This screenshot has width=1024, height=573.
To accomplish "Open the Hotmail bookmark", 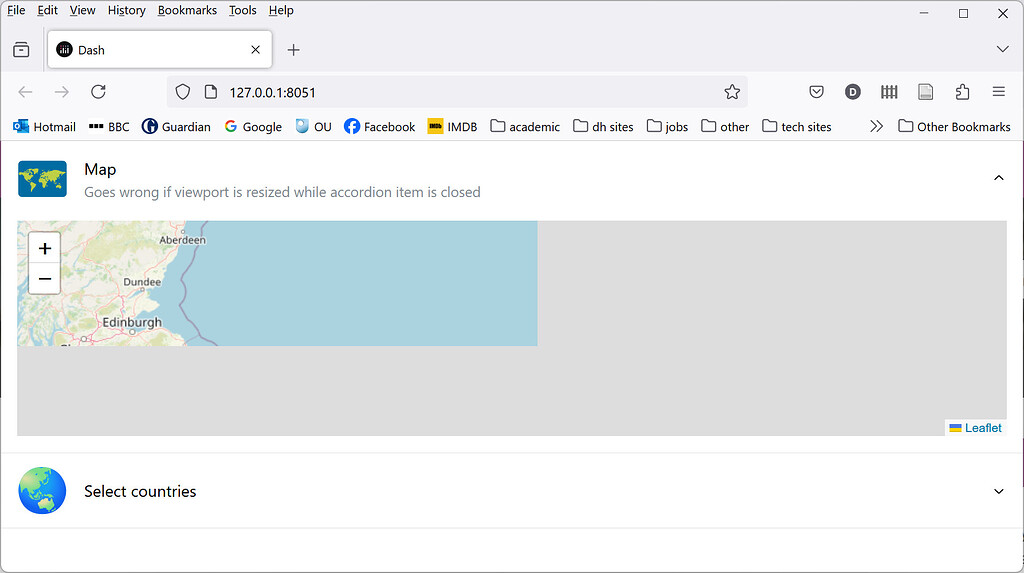I will (44, 126).
